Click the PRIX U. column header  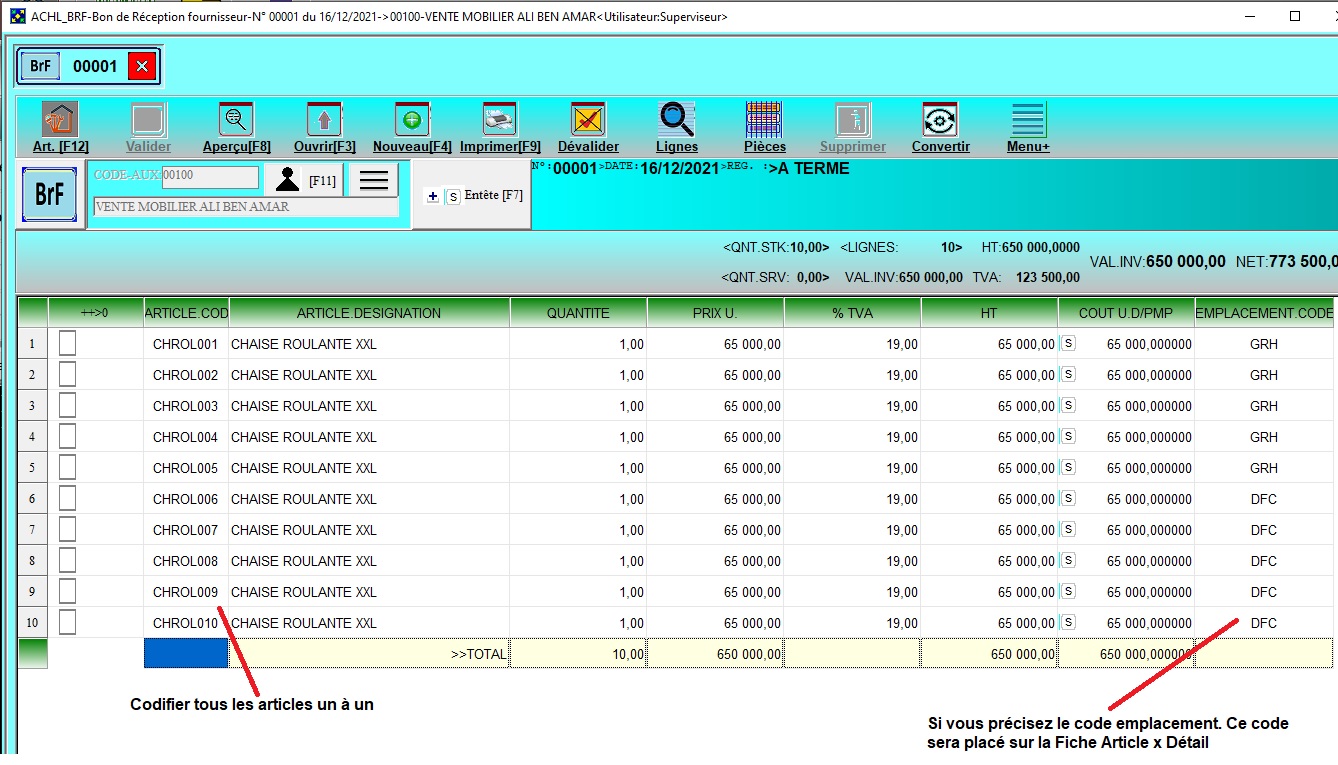[715, 313]
